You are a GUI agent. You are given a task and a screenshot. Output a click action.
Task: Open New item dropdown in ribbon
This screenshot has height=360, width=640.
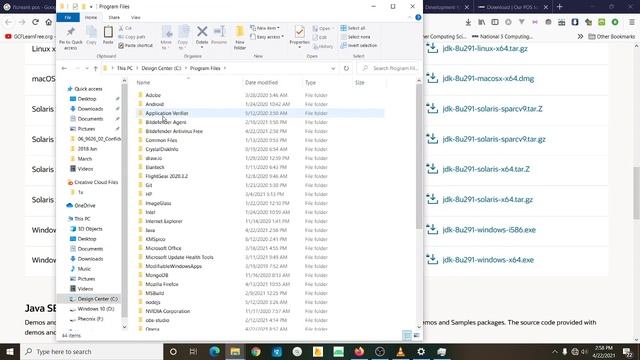tap(265, 28)
